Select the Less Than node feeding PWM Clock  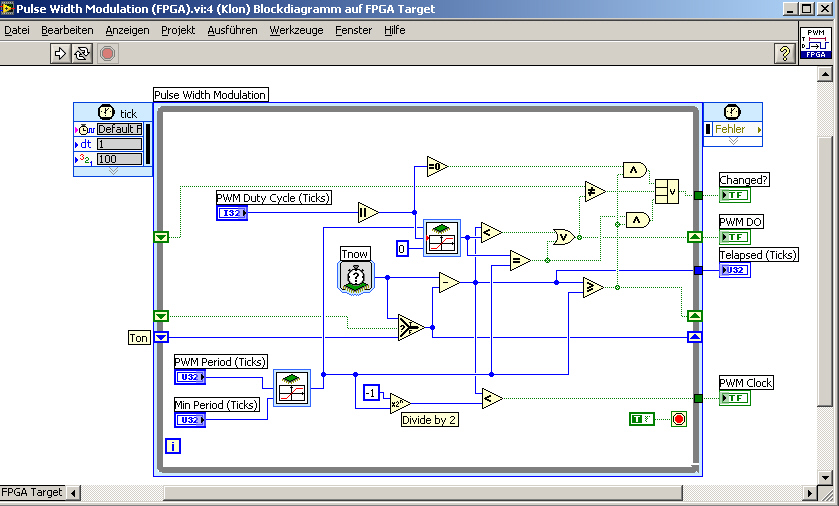(492, 398)
